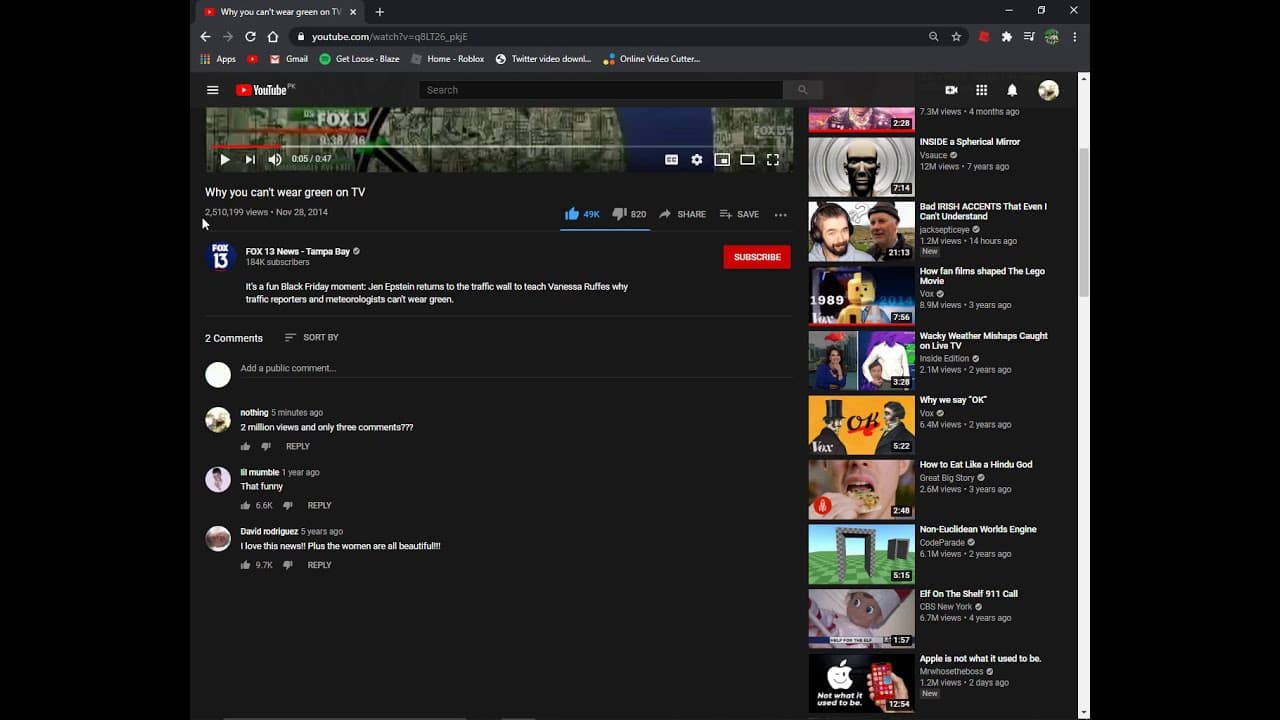The width and height of the screenshot is (1280, 720).
Task: Close the 'Why you can't wear green' tab
Action: coord(353,12)
